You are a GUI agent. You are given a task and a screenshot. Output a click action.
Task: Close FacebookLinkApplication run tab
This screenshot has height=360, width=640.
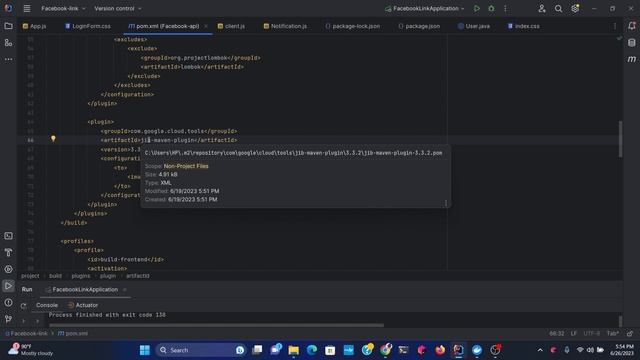tap(124, 290)
